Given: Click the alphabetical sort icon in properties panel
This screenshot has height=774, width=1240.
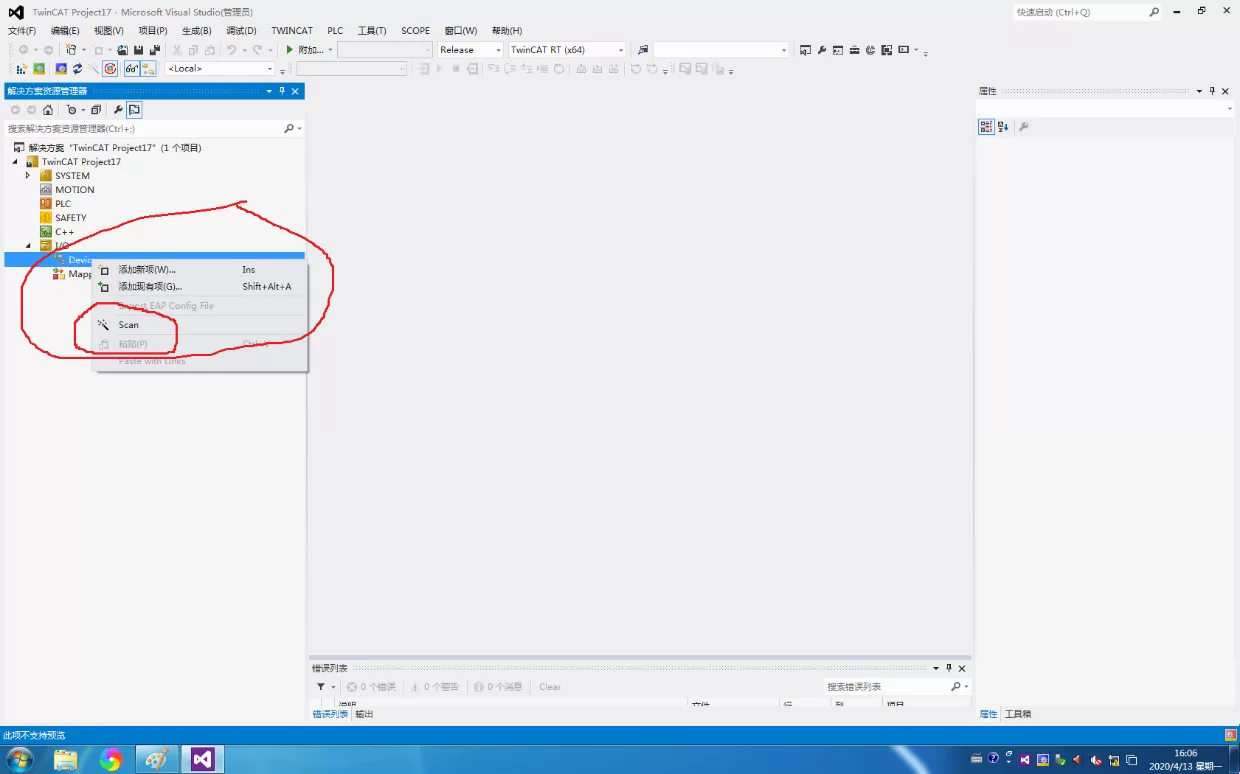Looking at the screenshot, I should click(x=1003, y=127).
